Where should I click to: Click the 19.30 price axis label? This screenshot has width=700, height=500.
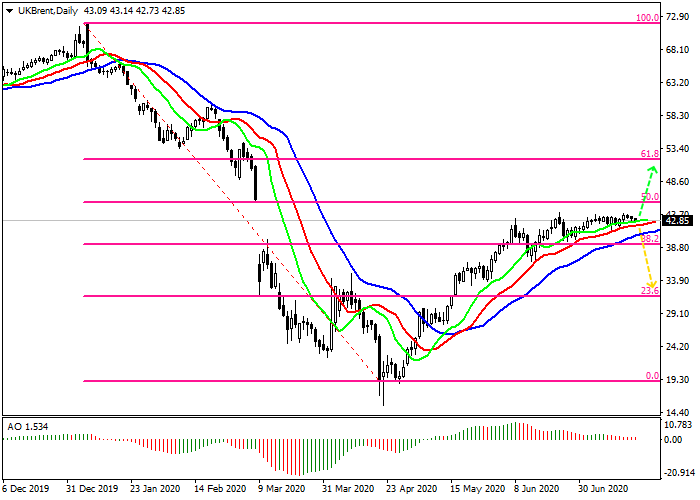(x=677, y=380)
